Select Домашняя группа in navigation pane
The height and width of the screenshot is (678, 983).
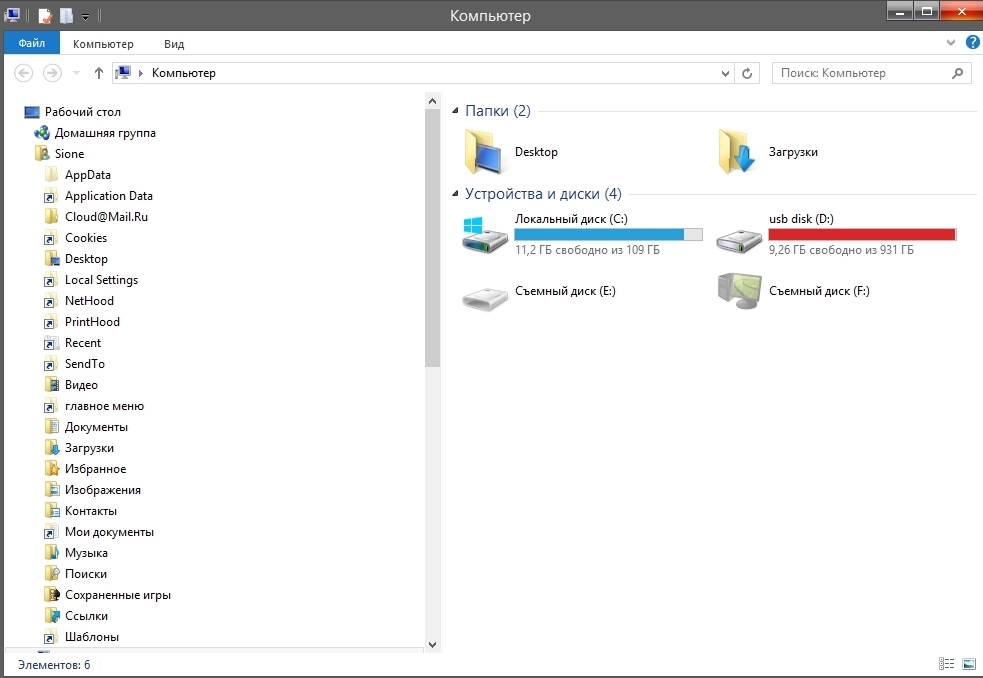[104, 133]
